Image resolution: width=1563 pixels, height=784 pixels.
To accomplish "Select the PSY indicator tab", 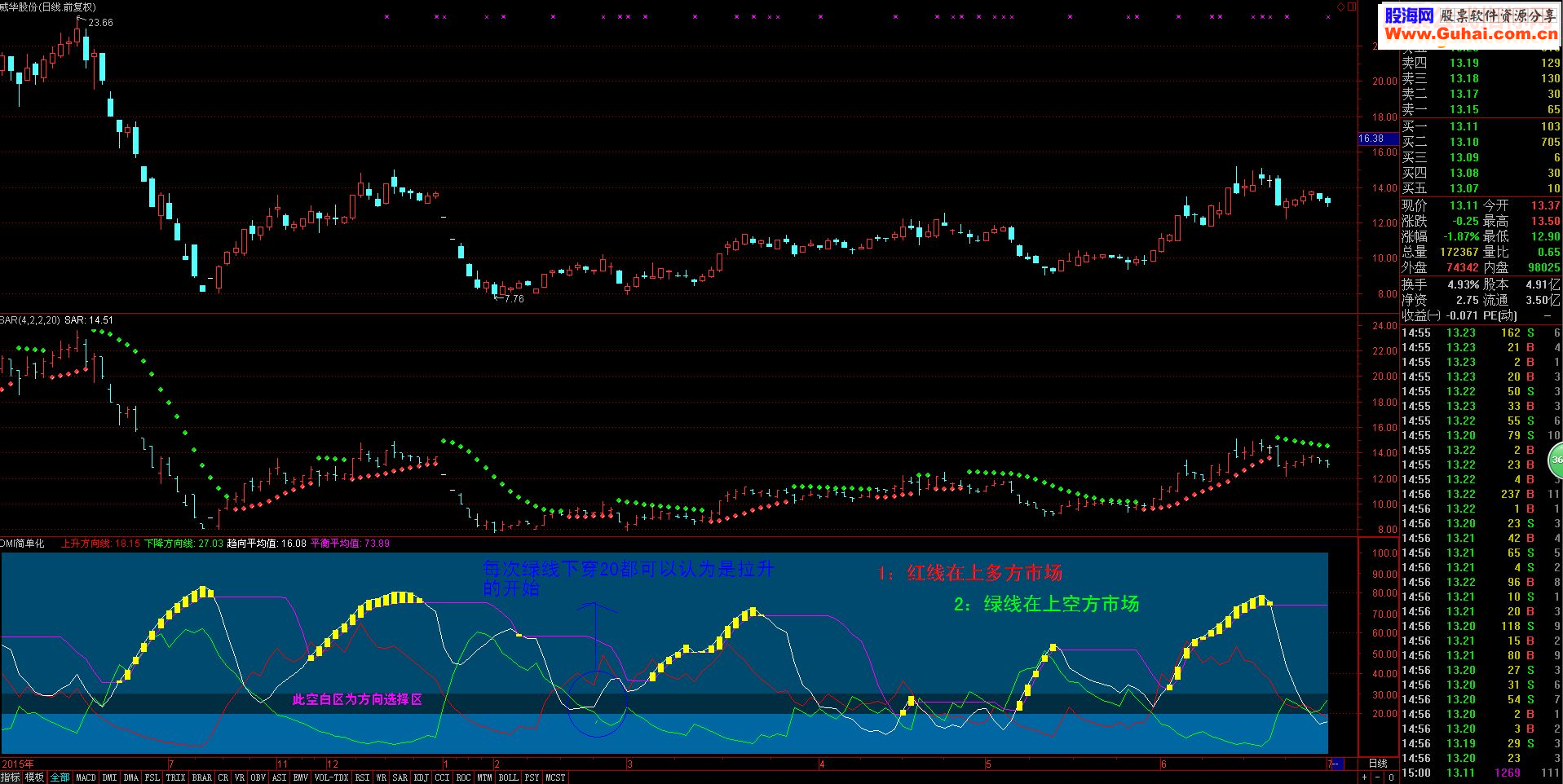I will [x=532, y=777].
